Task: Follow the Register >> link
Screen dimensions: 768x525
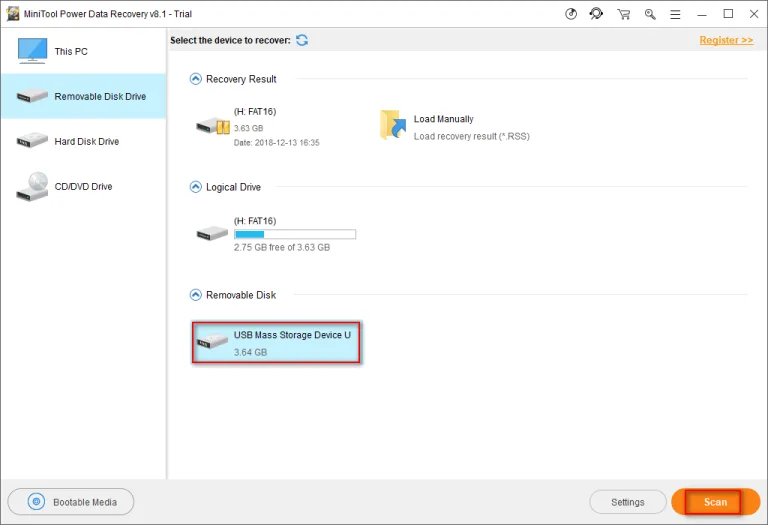Action: click(x=726, y=40)
